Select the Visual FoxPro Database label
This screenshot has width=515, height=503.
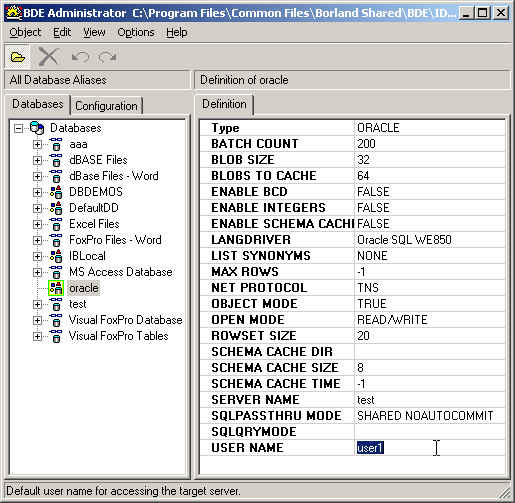click(x=126, y=320)
